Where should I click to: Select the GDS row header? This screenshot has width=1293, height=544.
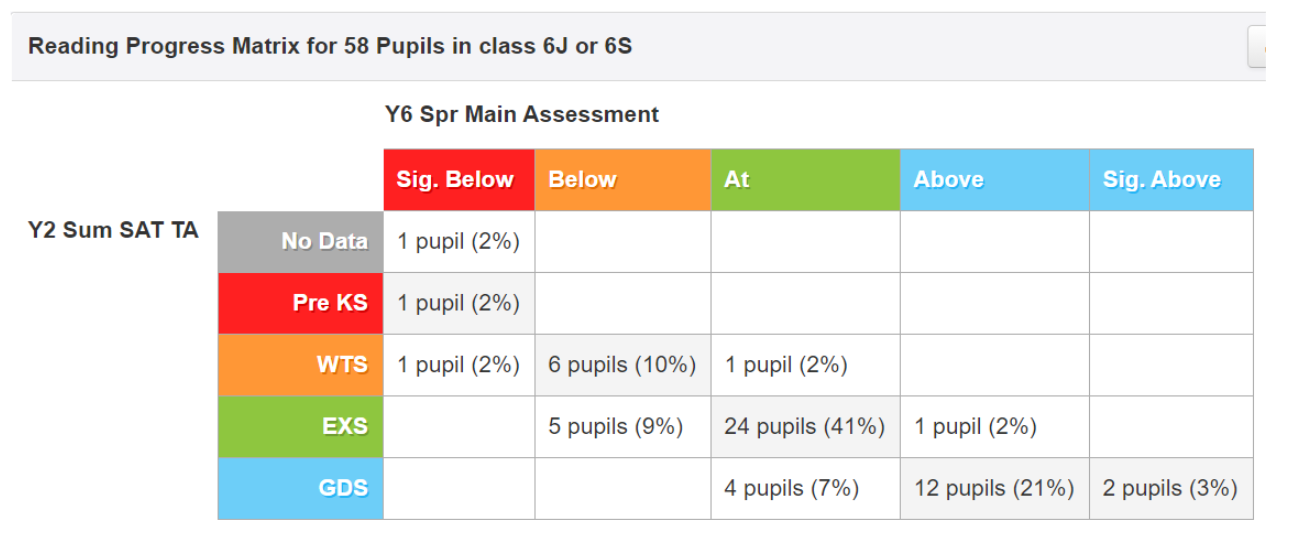(301, 489)
